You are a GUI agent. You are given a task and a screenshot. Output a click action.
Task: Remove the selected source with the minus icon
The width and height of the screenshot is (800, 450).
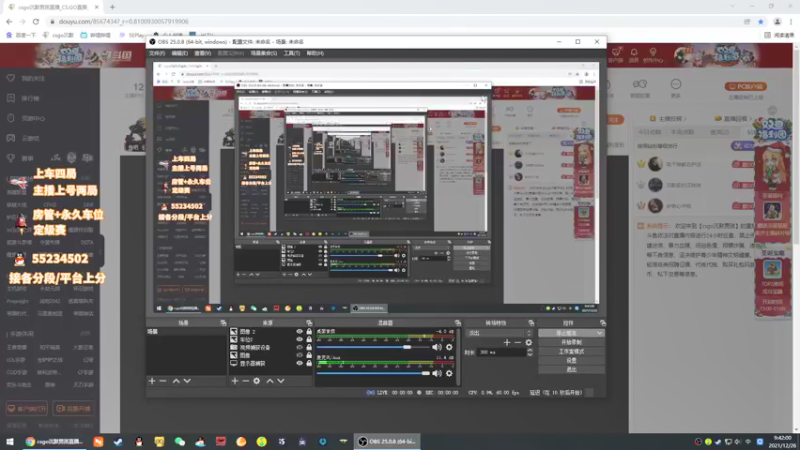tap(245, 381)
